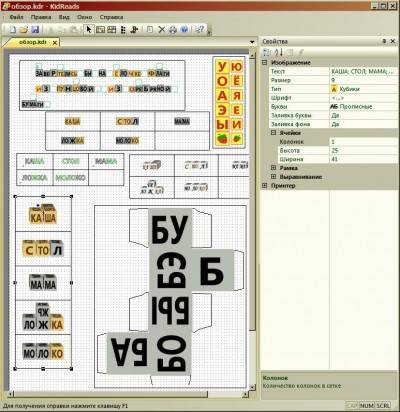Viewport: 400px width, 412px height.
Task: Click the ЛОЖКА cubes image in the selected column
Action: pos(43,317)
